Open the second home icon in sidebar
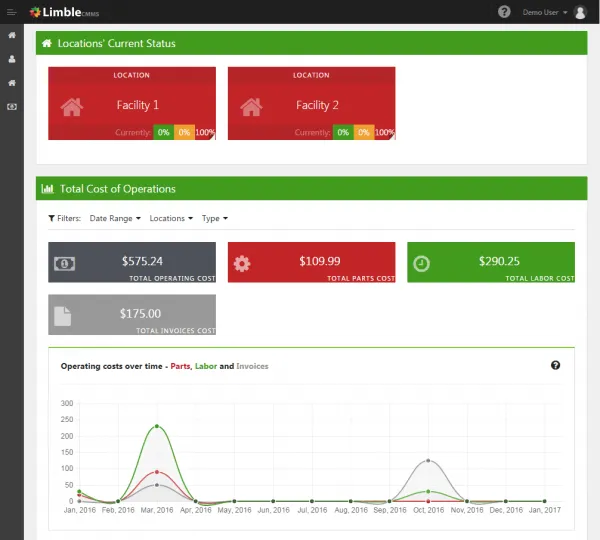 (x=12, y=83)
